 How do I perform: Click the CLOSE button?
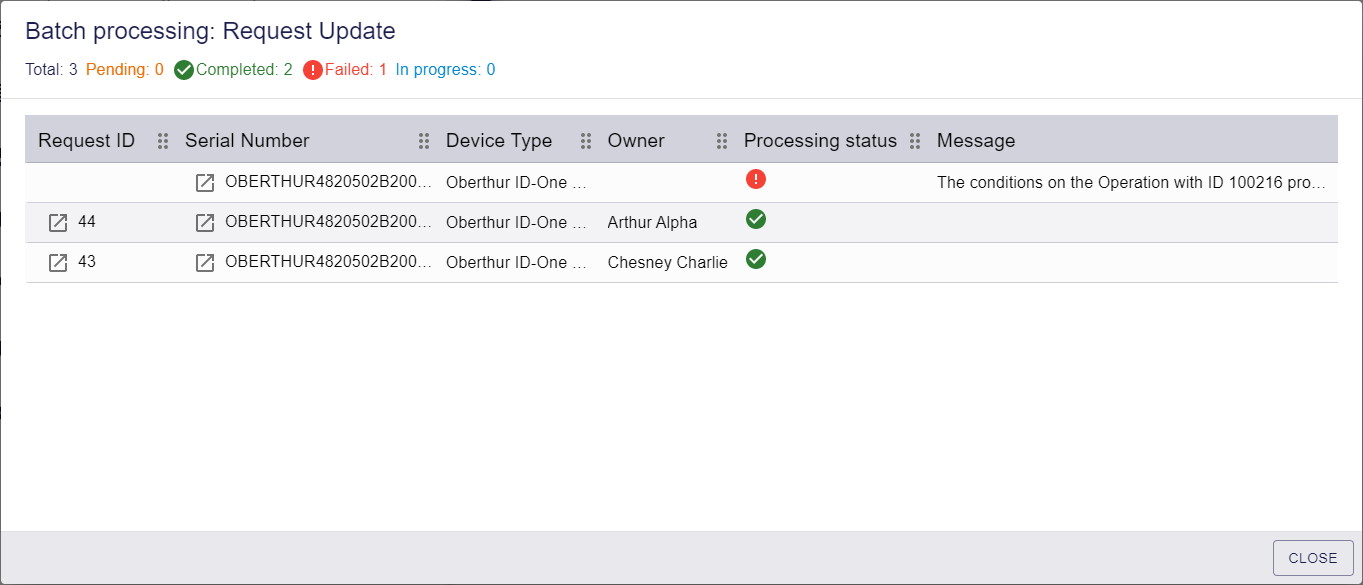tap(1313, 558)
